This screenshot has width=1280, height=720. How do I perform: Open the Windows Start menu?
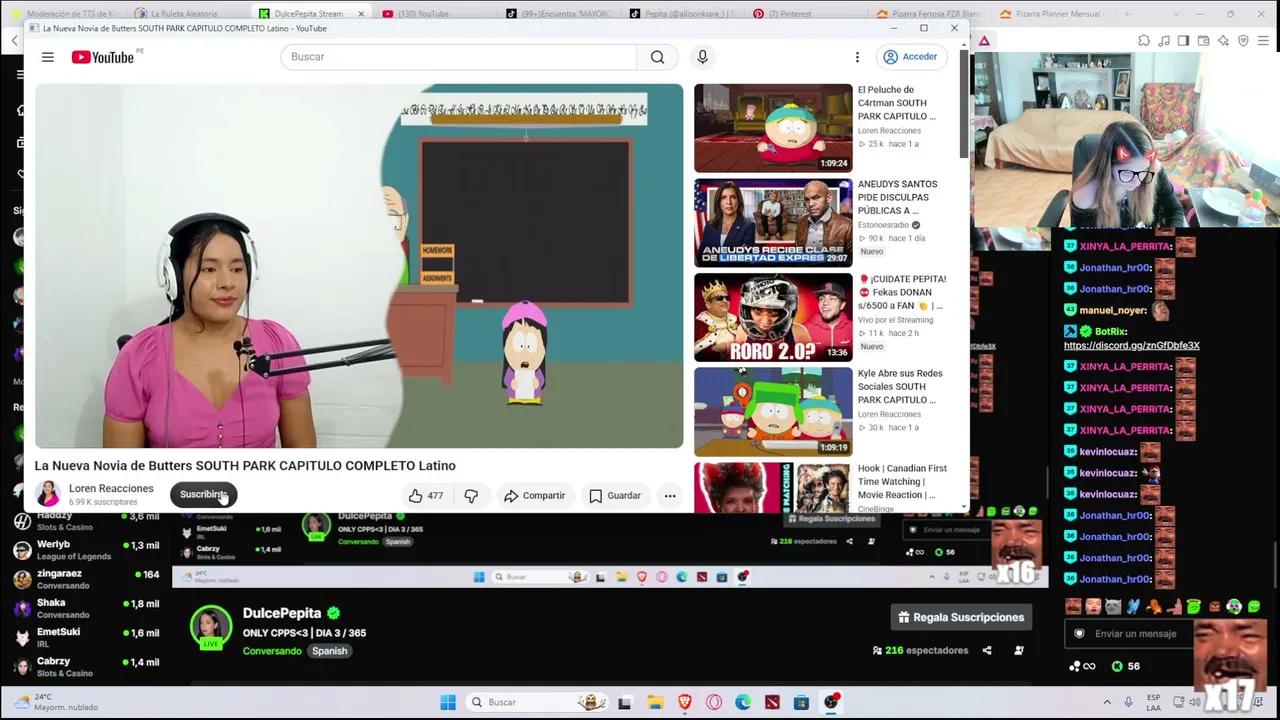pos(448,702)
